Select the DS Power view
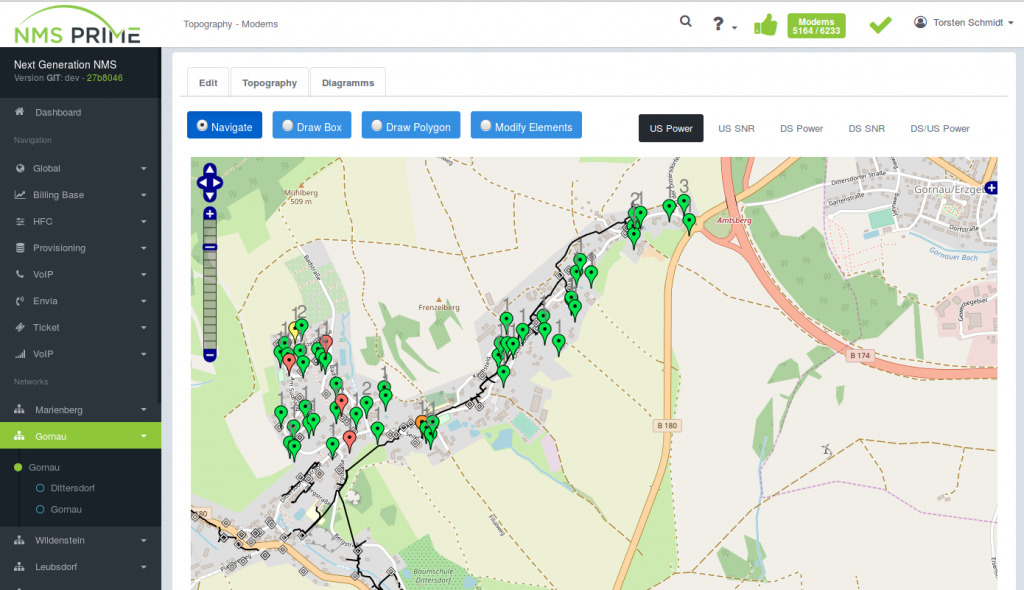Screen dimensions: 1024x590 [x=801, y=128]
